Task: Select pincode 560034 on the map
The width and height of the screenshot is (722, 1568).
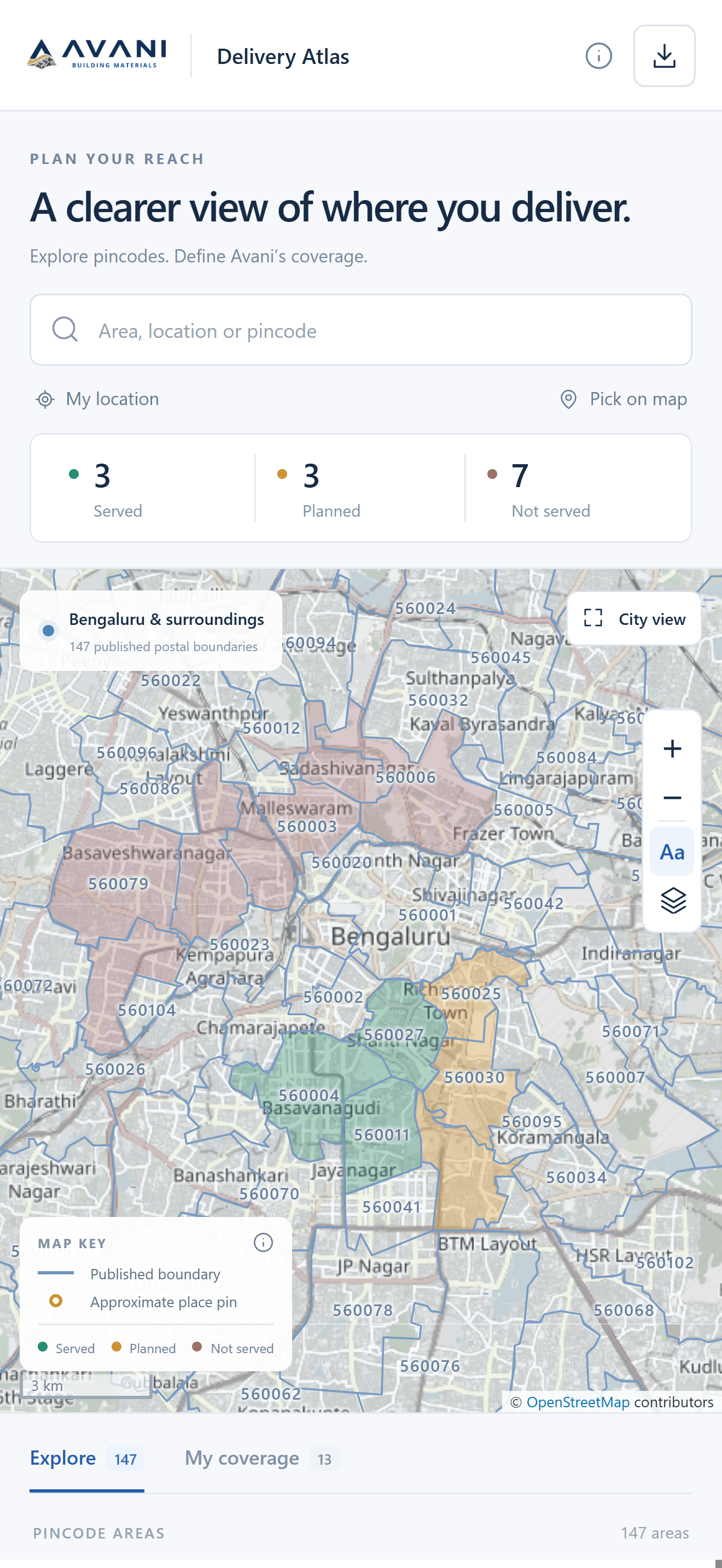Action: click(x=576, y=1177)
